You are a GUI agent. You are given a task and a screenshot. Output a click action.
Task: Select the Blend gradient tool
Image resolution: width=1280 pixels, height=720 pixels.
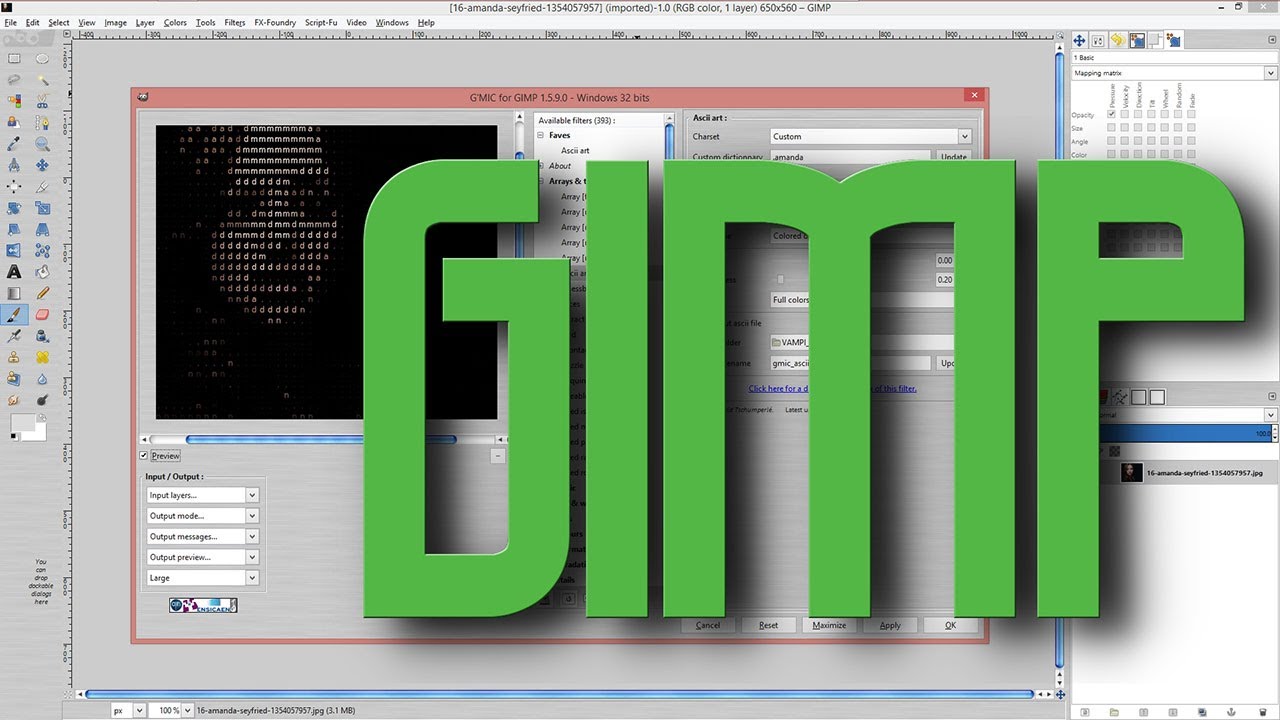pos(14,293)
